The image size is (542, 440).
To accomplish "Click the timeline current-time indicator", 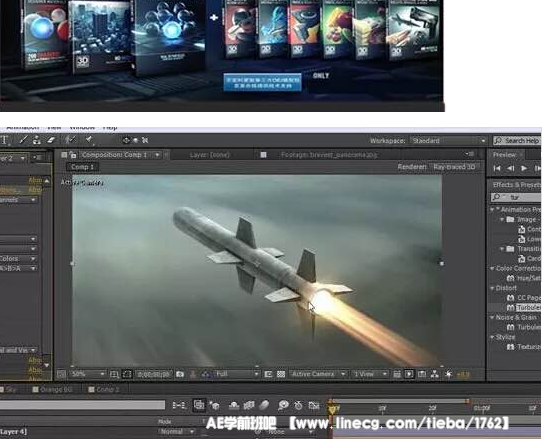I will click(333, 410).
